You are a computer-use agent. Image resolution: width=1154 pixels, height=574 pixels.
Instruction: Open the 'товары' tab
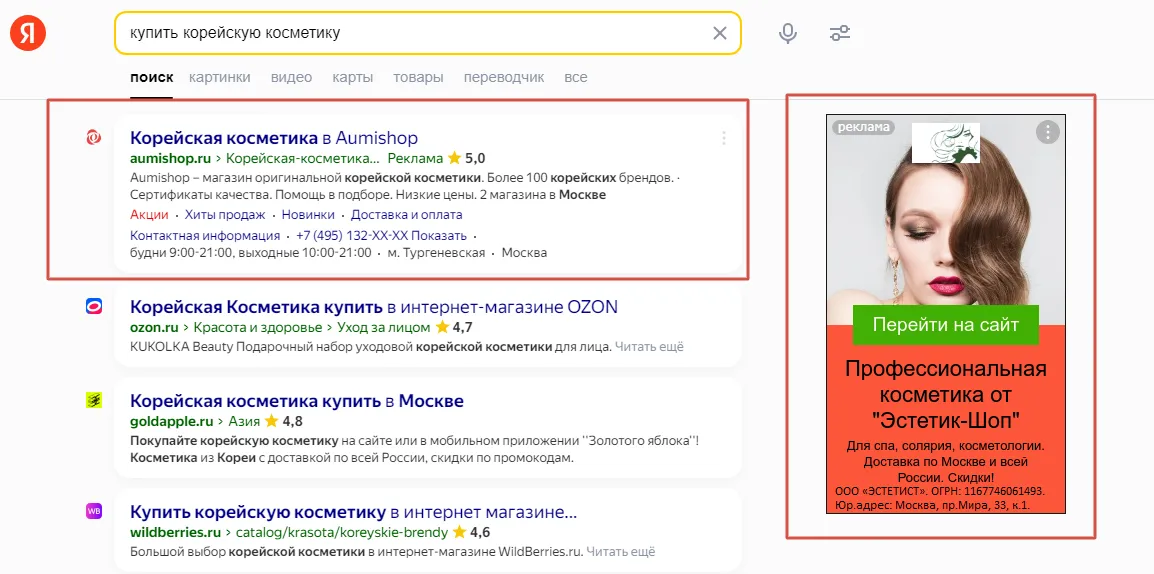tap(418, 77)
